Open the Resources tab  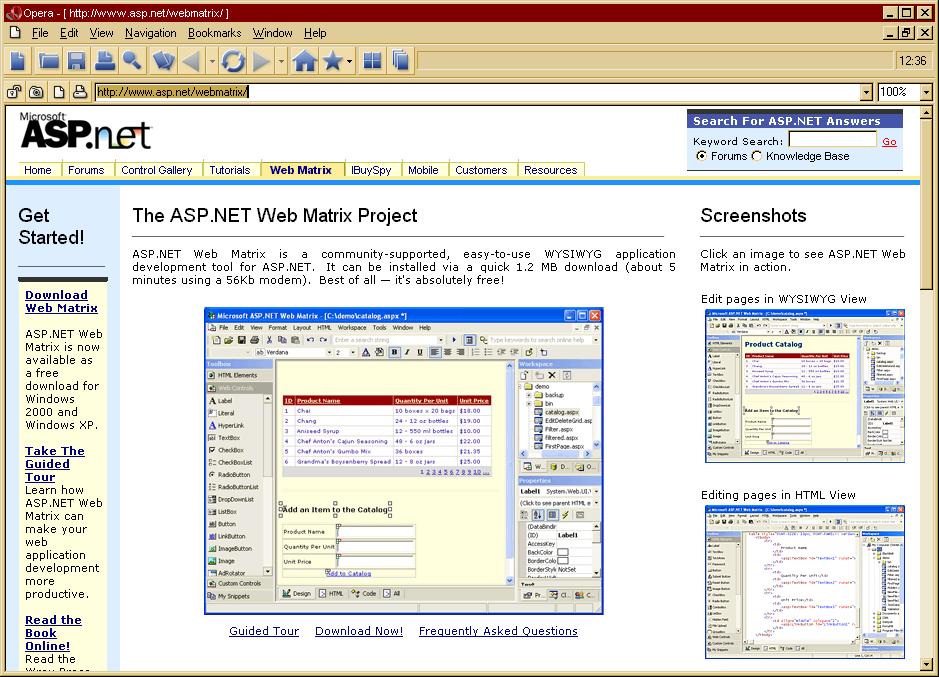click(551, 170)
